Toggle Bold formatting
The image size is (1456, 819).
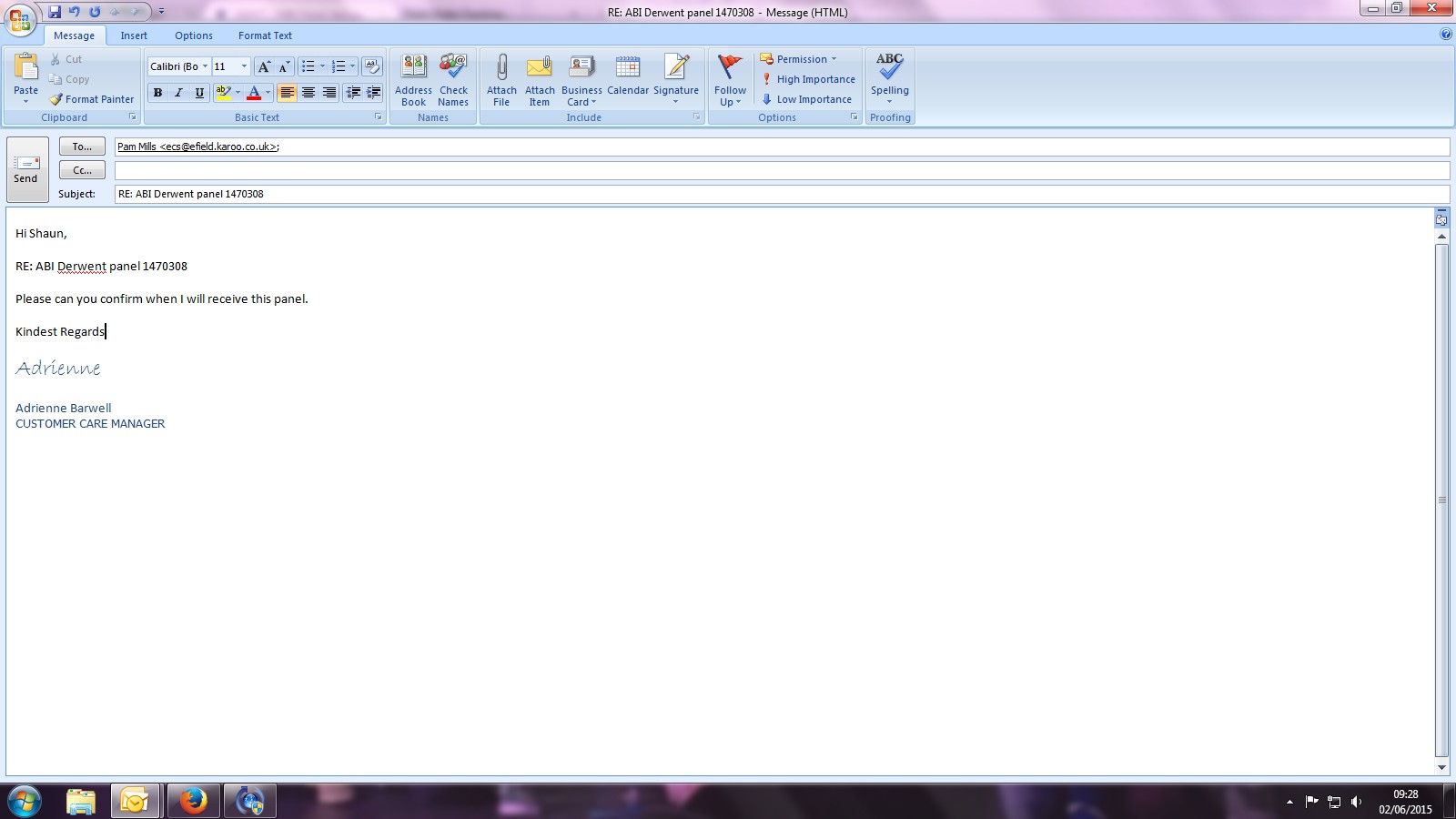tap(157, 93)
